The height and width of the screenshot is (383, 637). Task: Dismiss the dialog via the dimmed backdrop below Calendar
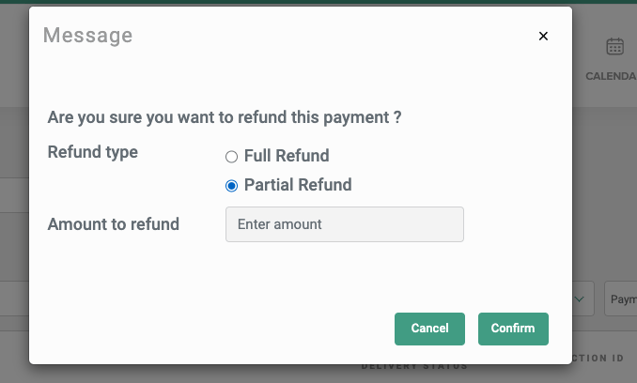604,183
